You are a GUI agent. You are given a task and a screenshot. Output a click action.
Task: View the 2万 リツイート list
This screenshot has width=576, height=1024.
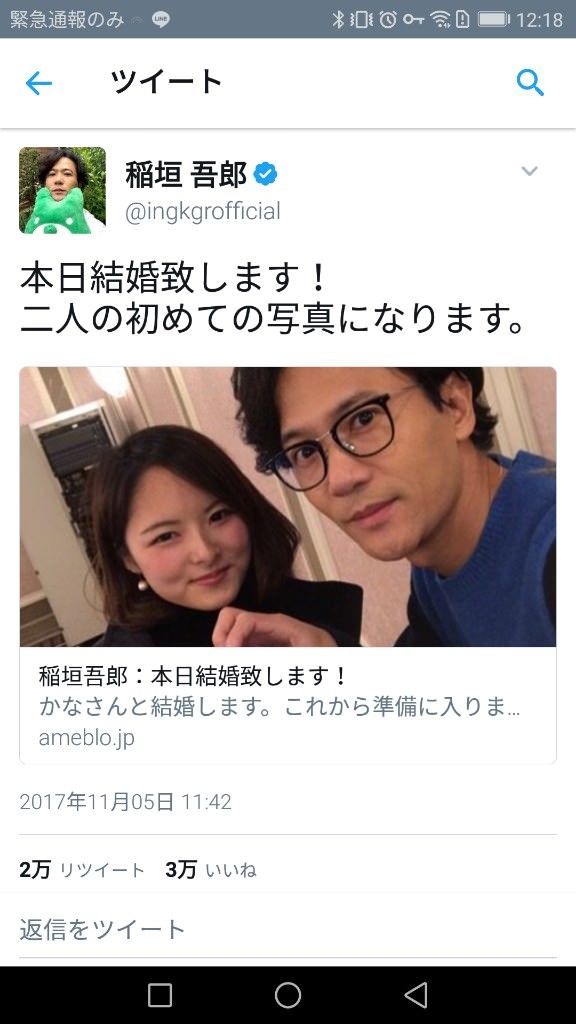pyautogui.click(x=82, y=870)
